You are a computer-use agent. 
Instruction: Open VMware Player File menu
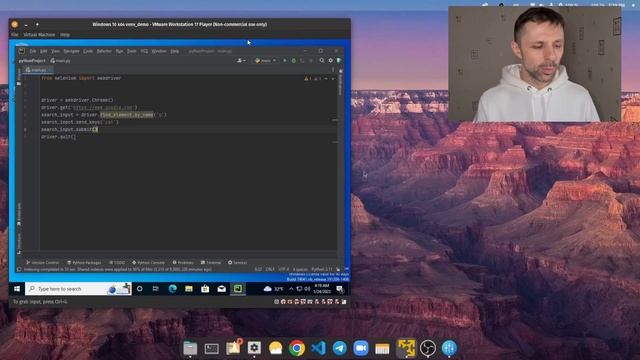(15, 35)
